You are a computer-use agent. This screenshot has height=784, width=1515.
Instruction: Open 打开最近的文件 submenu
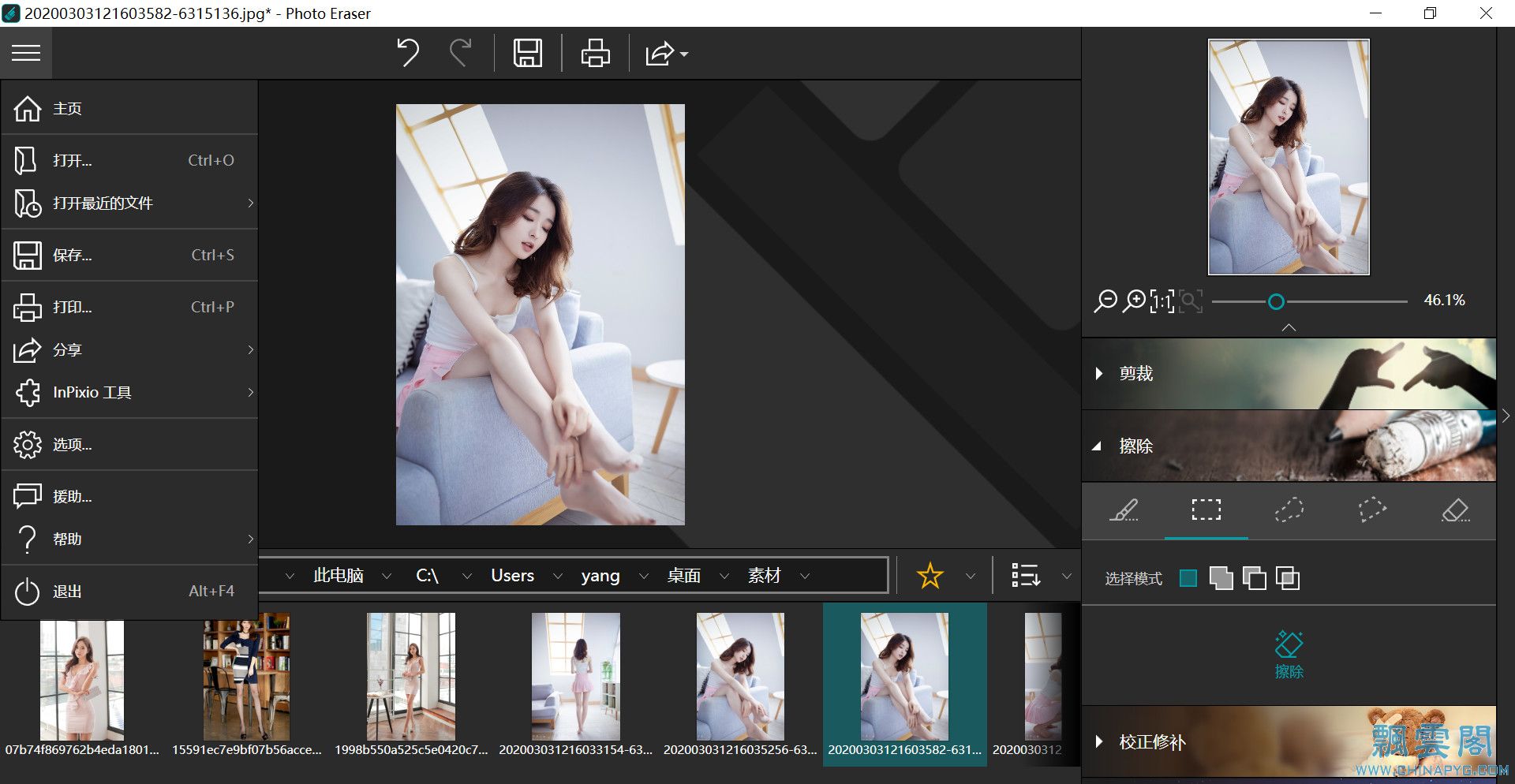click(129, 203)
